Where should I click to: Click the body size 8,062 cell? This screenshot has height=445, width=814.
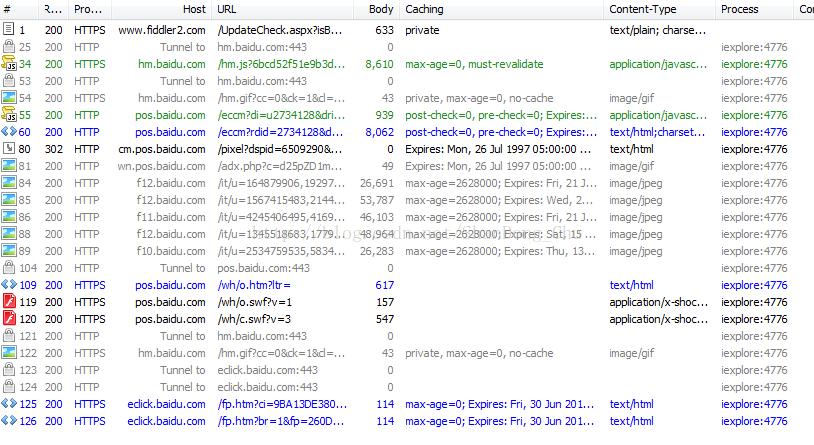click(379, 132)
